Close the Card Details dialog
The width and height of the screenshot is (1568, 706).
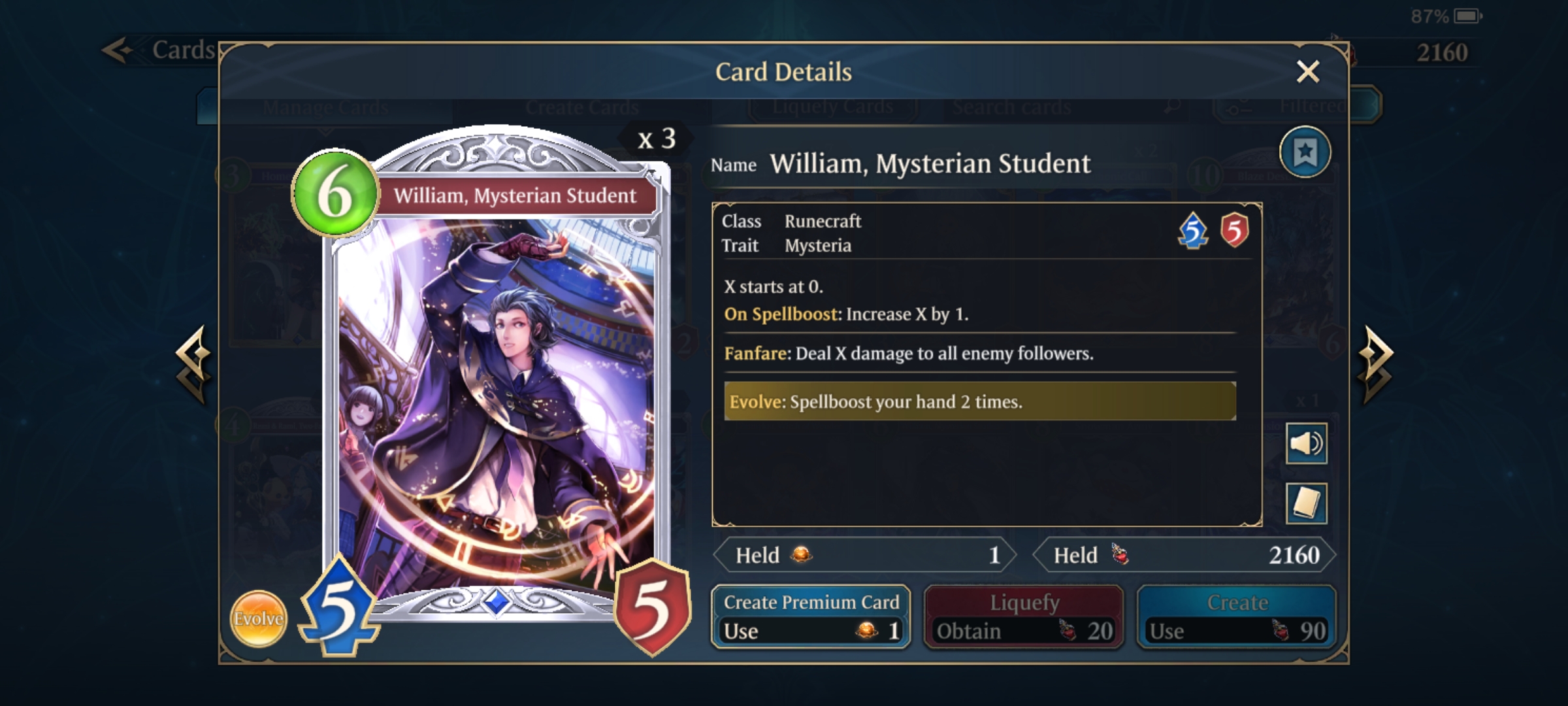[x=1308, y=72]
